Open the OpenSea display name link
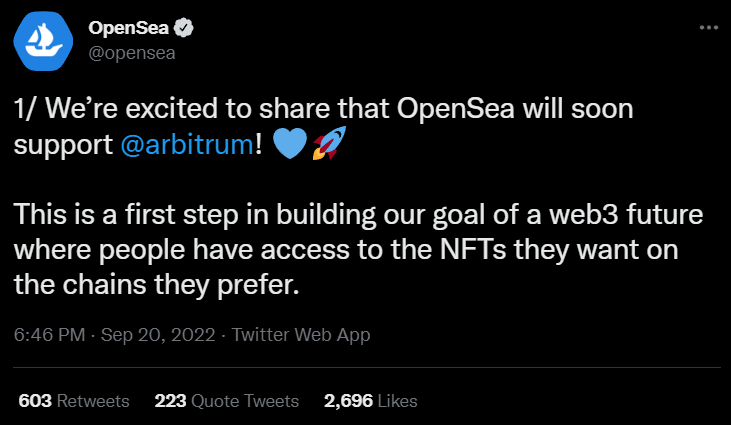 (x=129, y=28)
